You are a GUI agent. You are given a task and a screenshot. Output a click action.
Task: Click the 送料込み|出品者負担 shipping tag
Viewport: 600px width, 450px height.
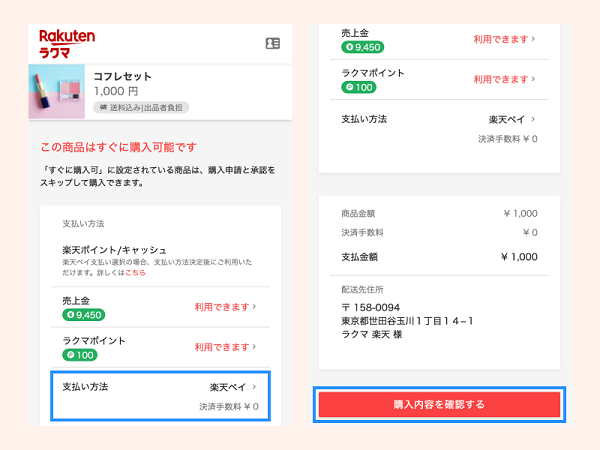pos(141,108)
